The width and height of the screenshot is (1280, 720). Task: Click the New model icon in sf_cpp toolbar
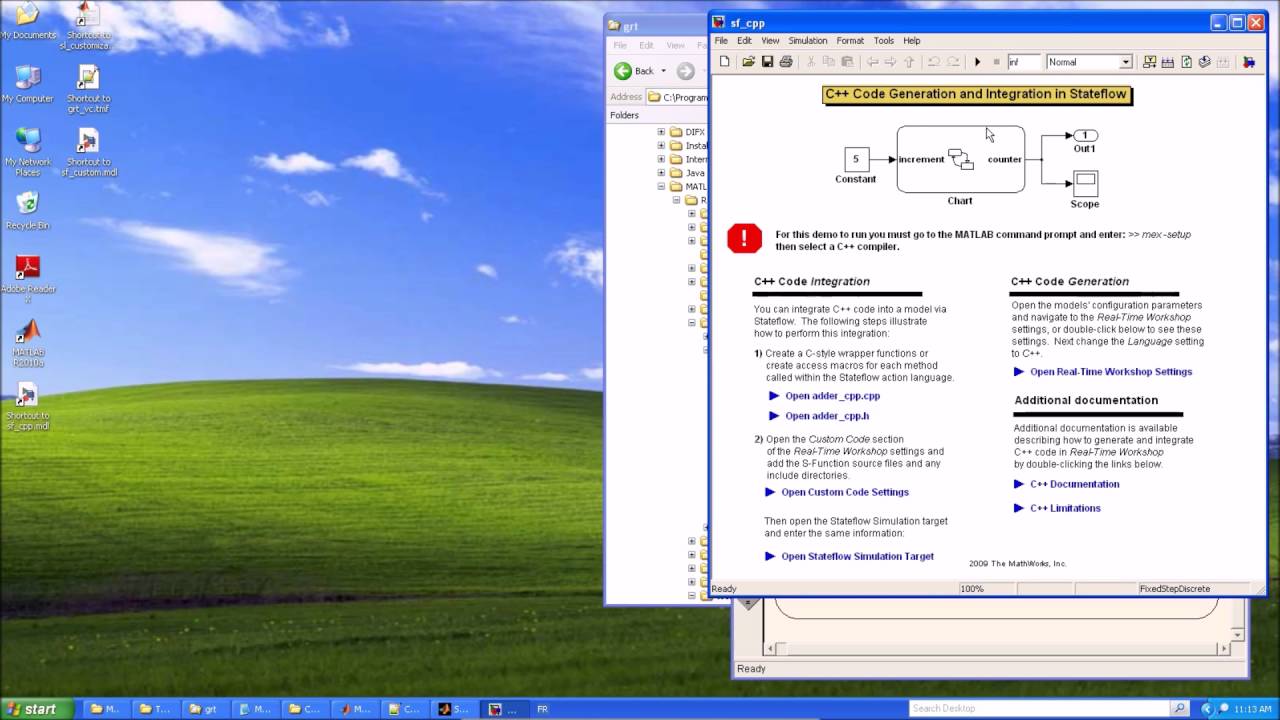tap(725, 62)
